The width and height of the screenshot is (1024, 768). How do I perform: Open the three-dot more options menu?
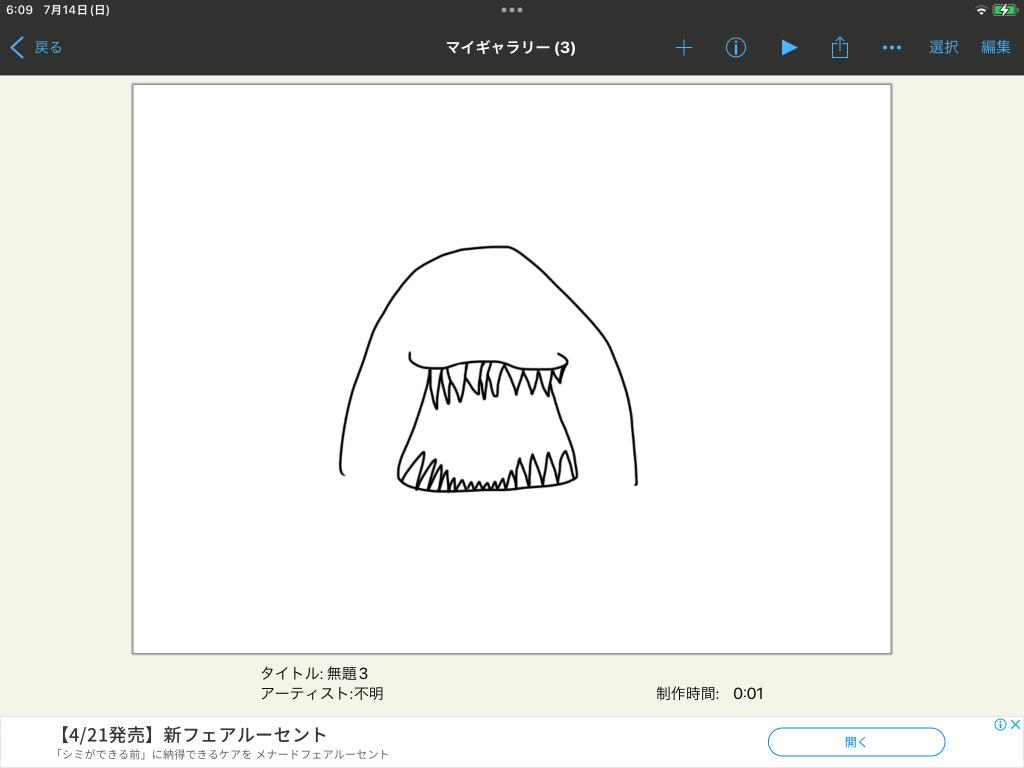coord(892,47)
